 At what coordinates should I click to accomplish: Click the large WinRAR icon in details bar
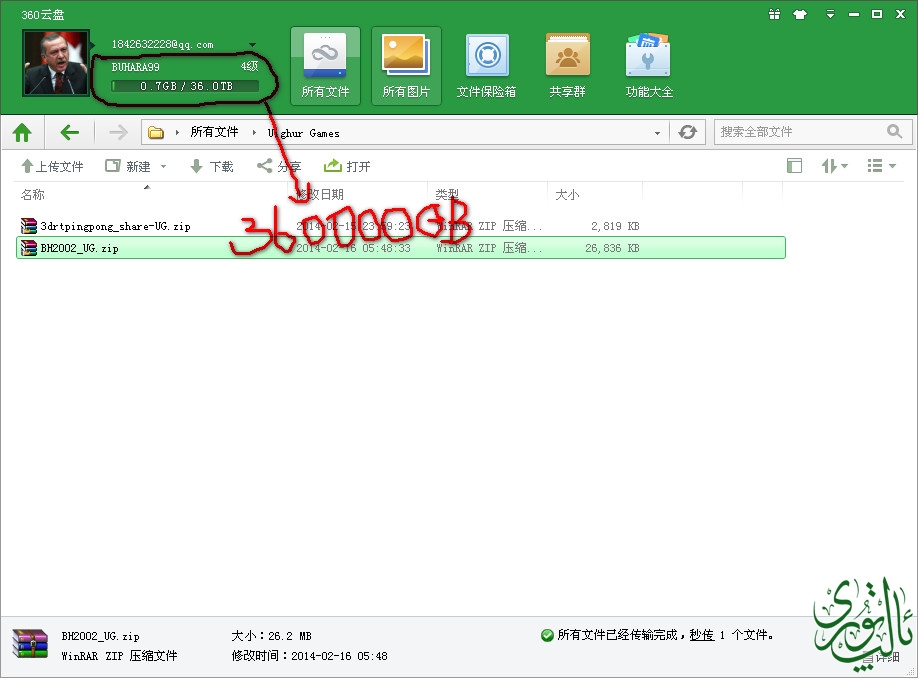point(30,644)
